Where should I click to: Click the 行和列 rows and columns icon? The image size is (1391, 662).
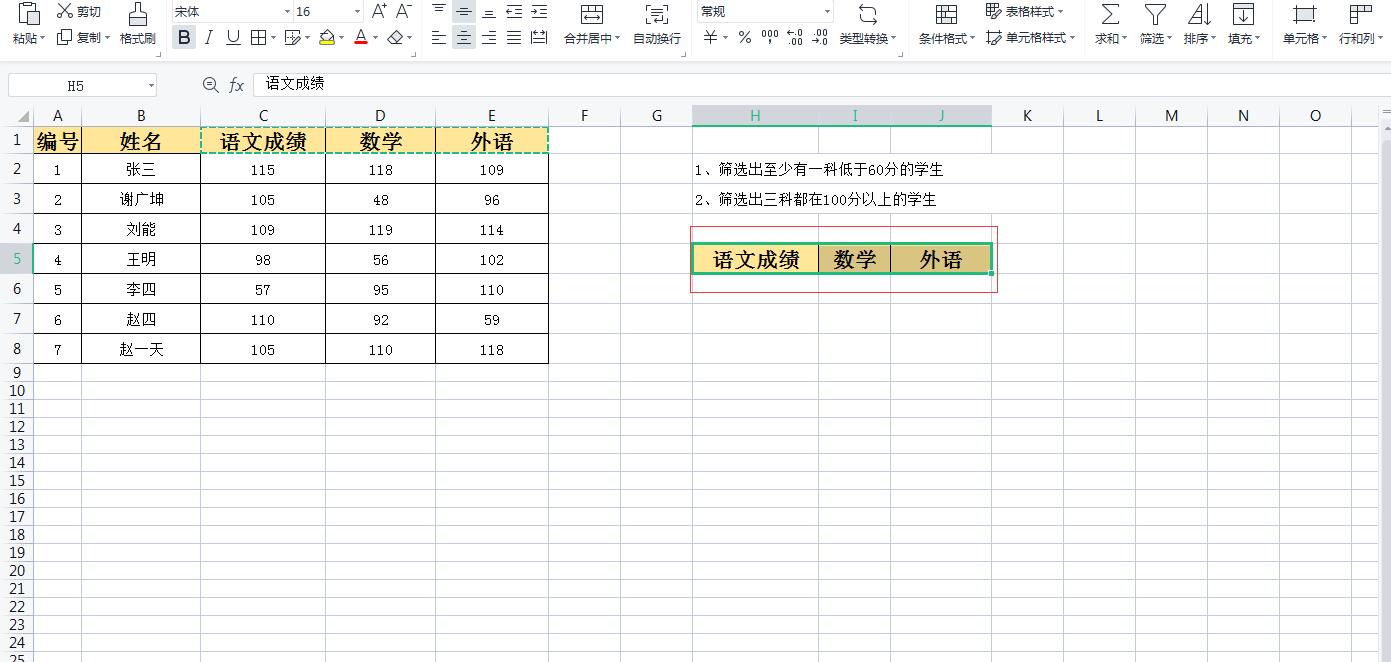coord(1360,14)
